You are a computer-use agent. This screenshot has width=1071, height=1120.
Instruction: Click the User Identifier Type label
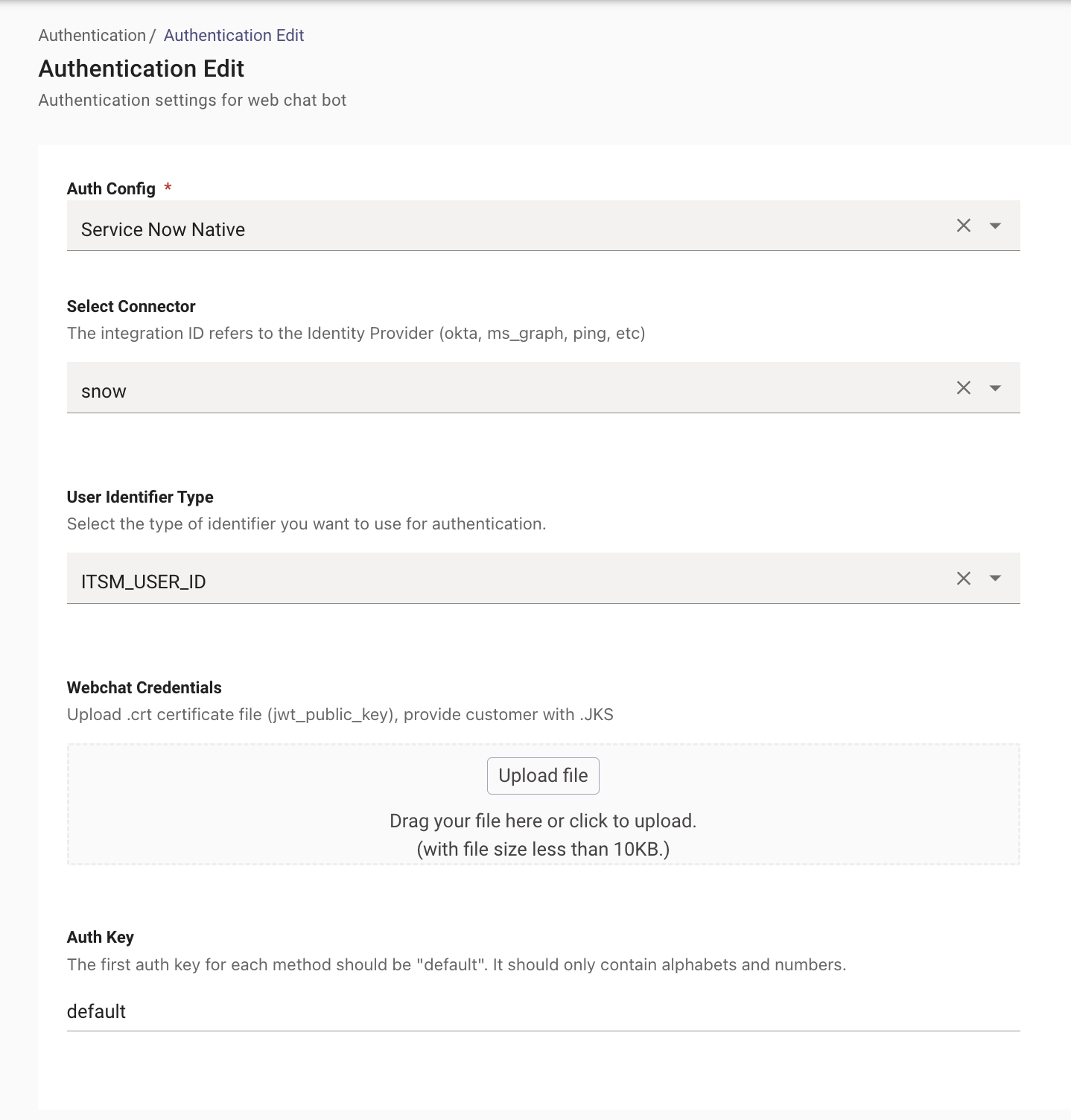[x=140, y=497]
